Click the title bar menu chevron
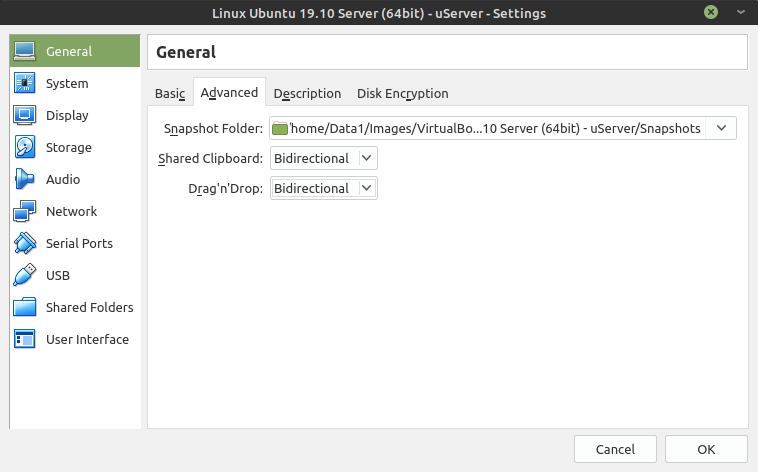 (x=741, y=12)
